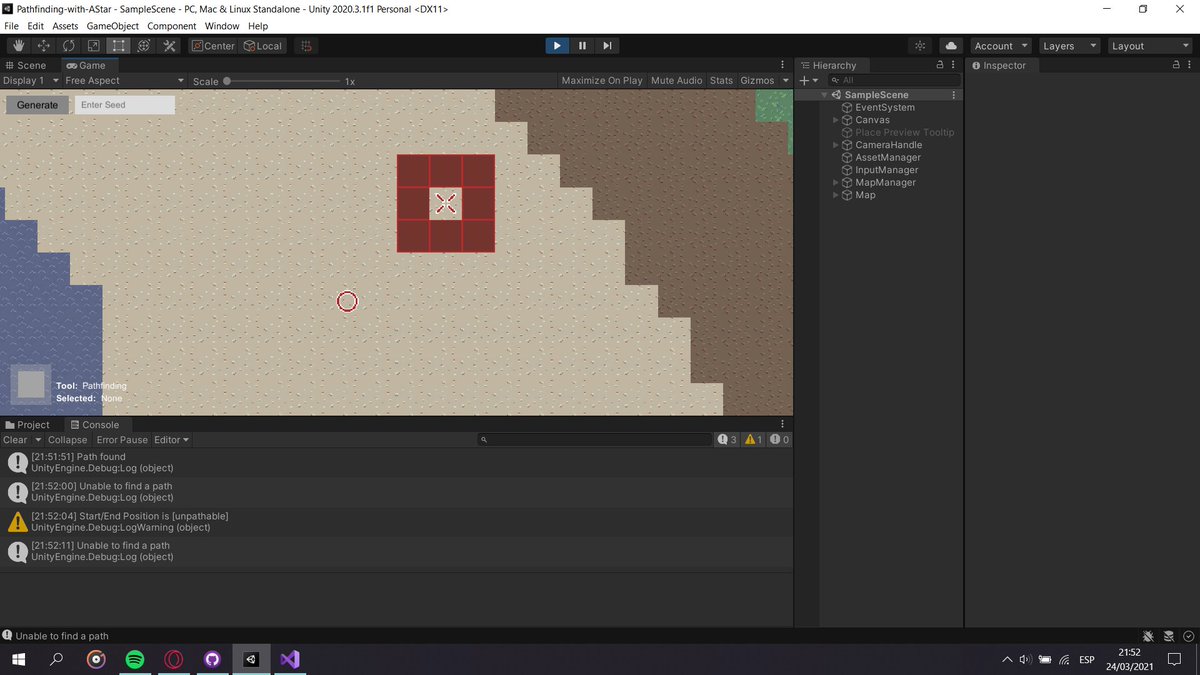Open the GameObject menu
The image size is (1200, 675).
pos(112,26)
